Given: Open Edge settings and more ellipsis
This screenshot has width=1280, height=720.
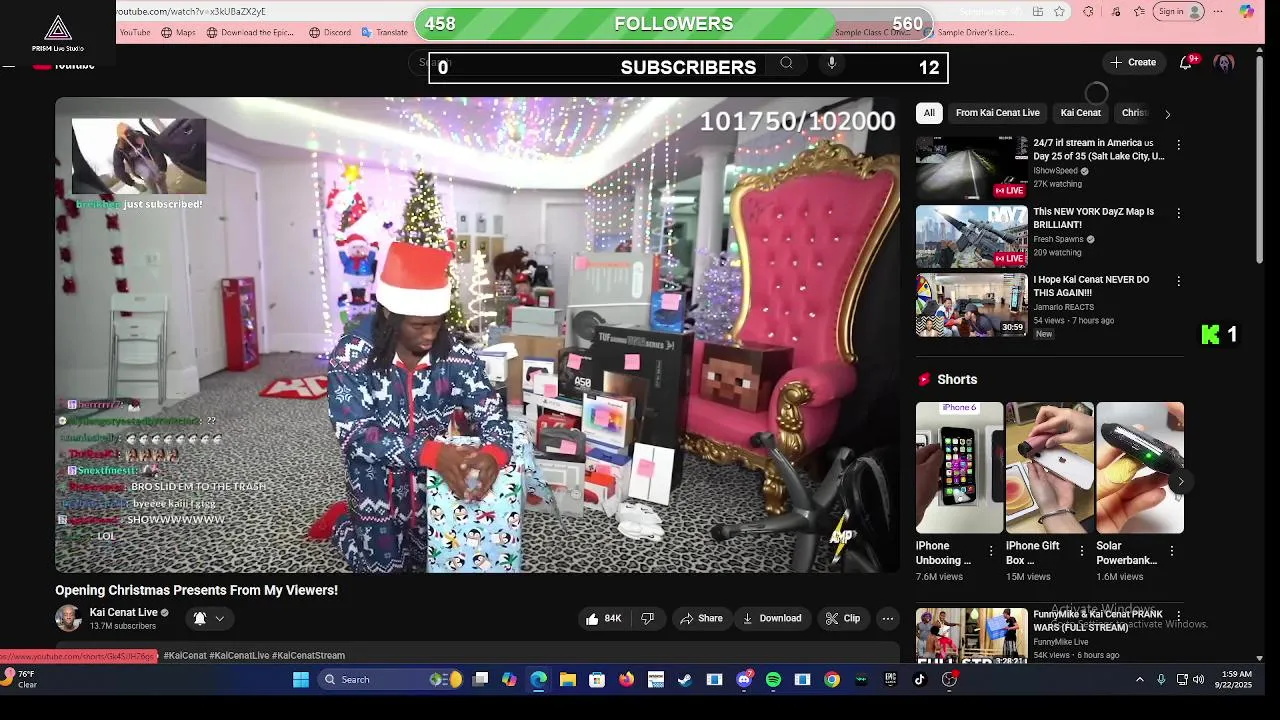Looking at the screenshot, I should point(1218,11).
